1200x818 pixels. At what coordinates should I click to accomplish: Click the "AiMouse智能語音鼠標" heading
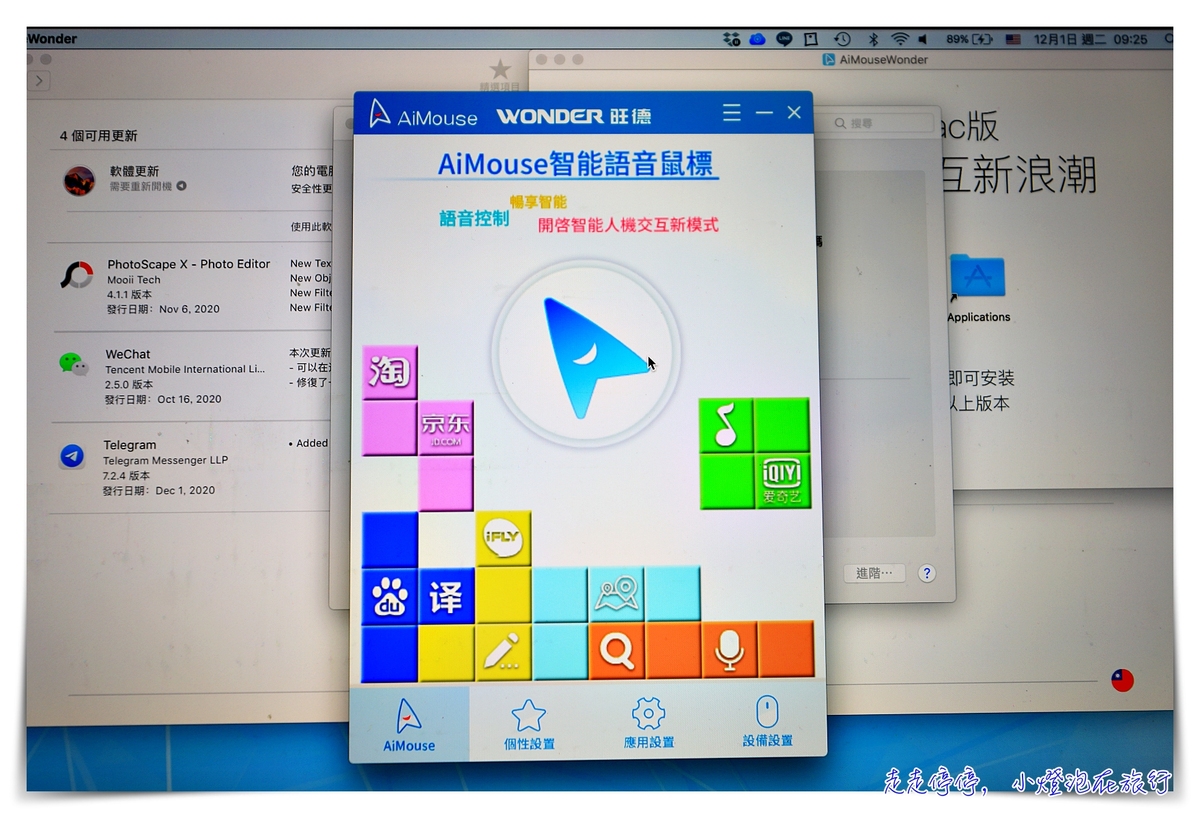576,163
